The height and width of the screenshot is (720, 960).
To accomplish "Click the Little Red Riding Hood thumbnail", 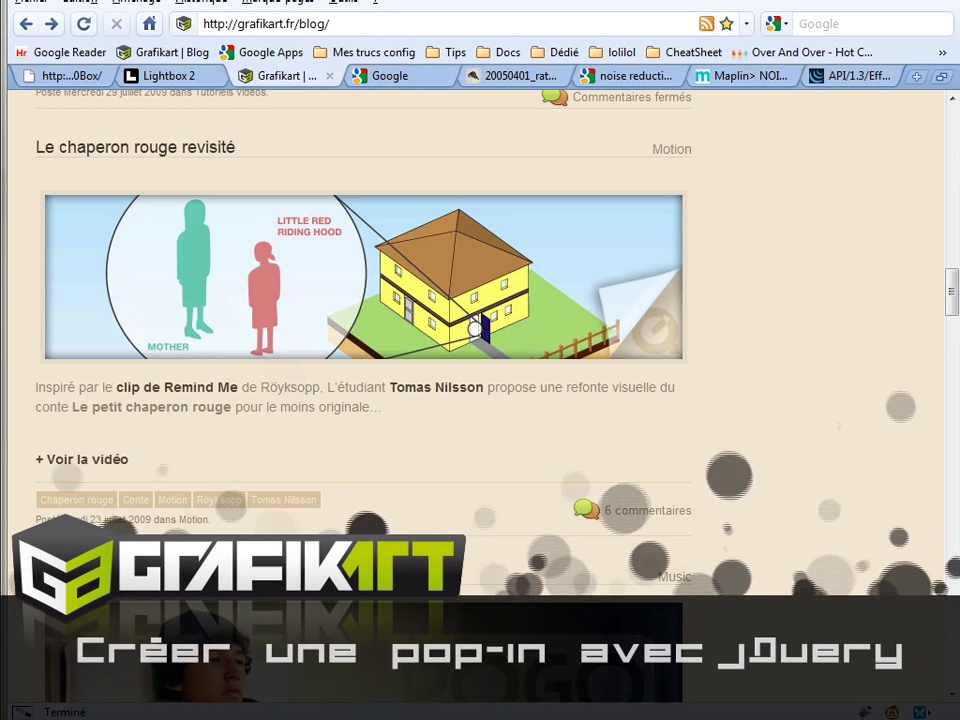I will tap(363, 277).
